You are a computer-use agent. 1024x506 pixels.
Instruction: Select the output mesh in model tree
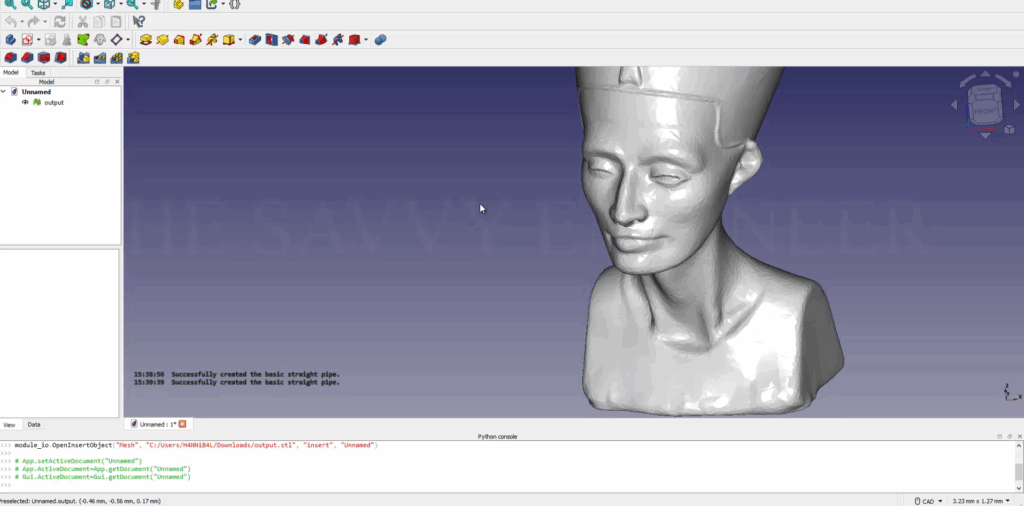point(53,102)
